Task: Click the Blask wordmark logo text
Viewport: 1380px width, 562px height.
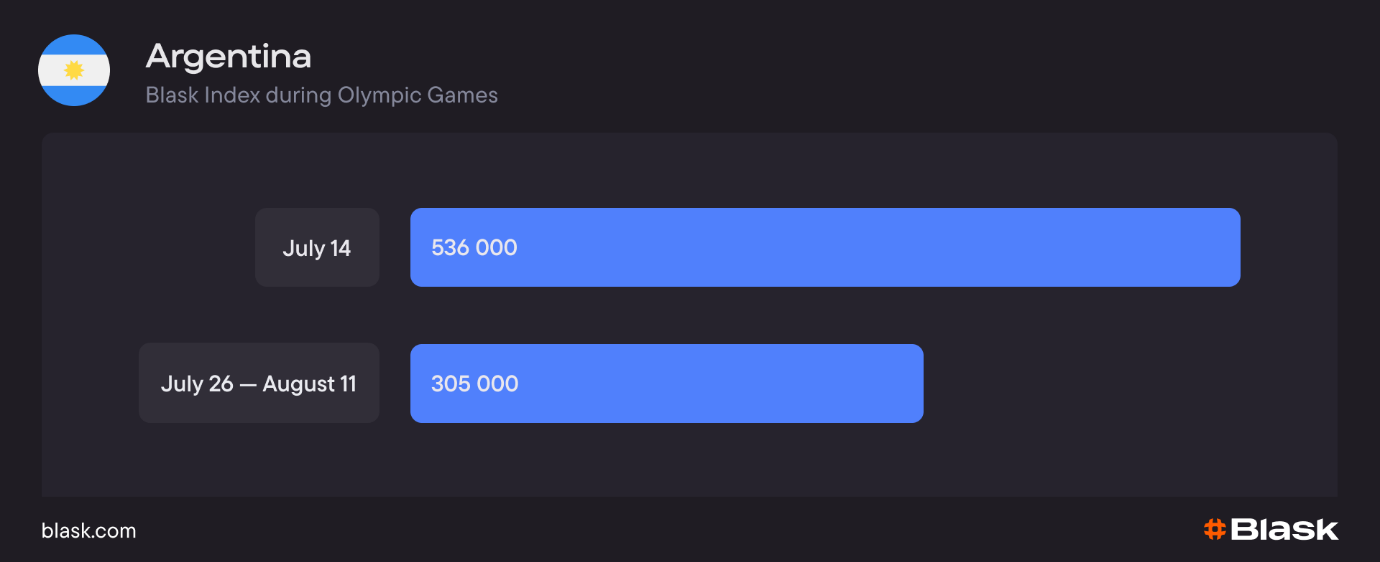Action: (1284, 529)
